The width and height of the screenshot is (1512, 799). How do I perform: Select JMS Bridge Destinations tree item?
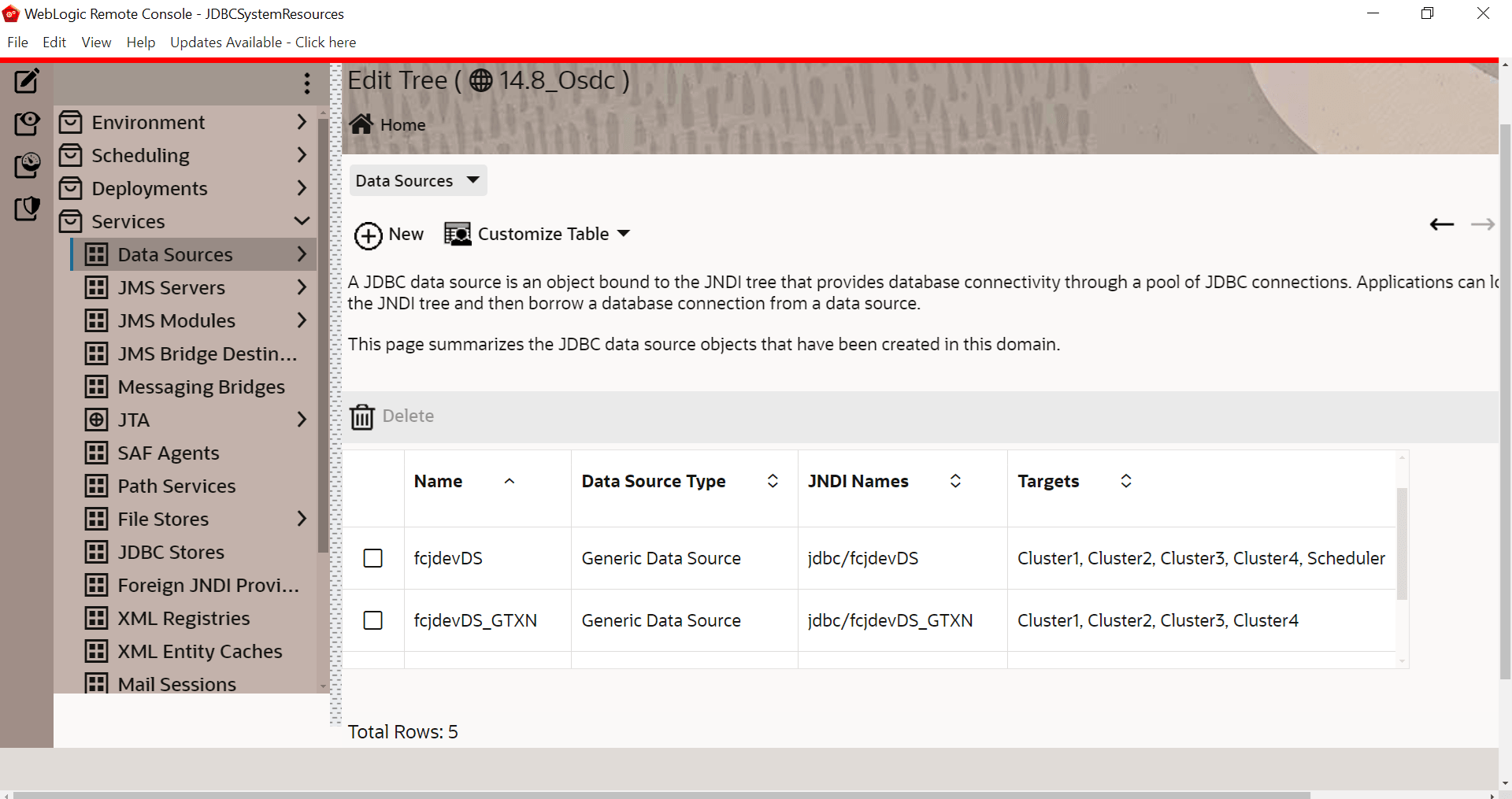click(x=208, y=353)
